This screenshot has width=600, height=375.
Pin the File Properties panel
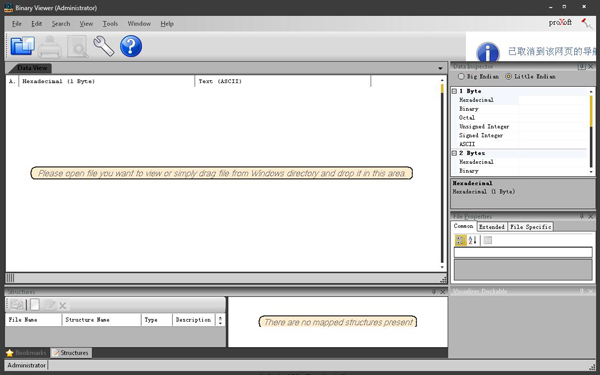click(x=582, y=216)
